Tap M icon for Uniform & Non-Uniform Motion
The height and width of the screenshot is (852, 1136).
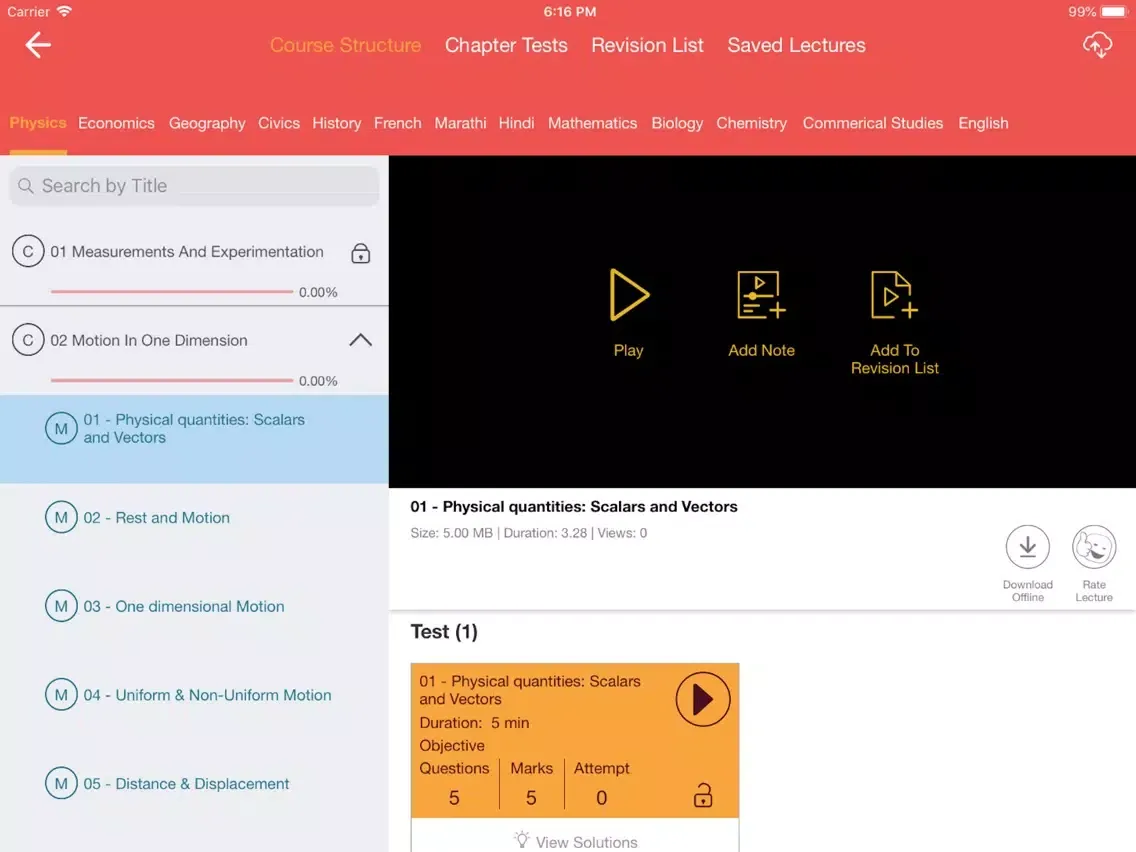(x=61, y=694)
